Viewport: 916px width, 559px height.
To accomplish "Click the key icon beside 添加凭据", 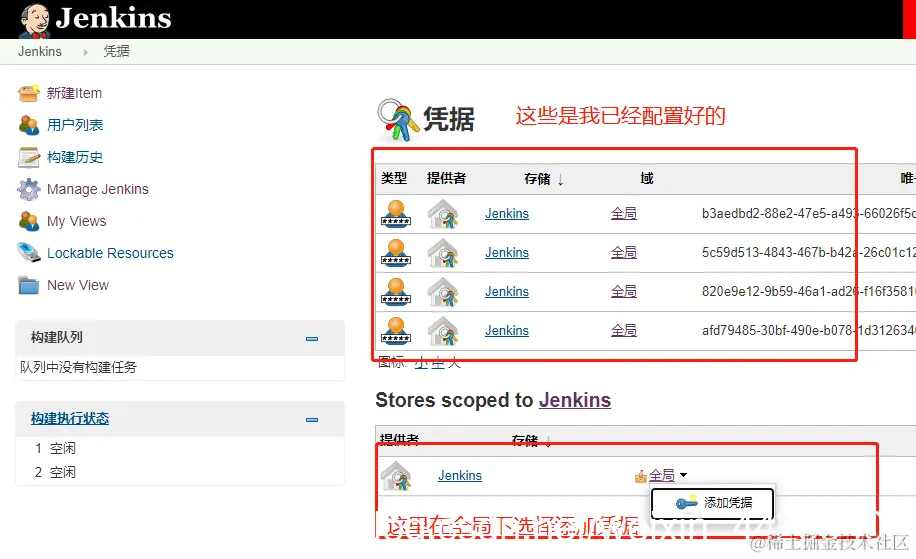I will pyautogui.click(x=686, y=502).
